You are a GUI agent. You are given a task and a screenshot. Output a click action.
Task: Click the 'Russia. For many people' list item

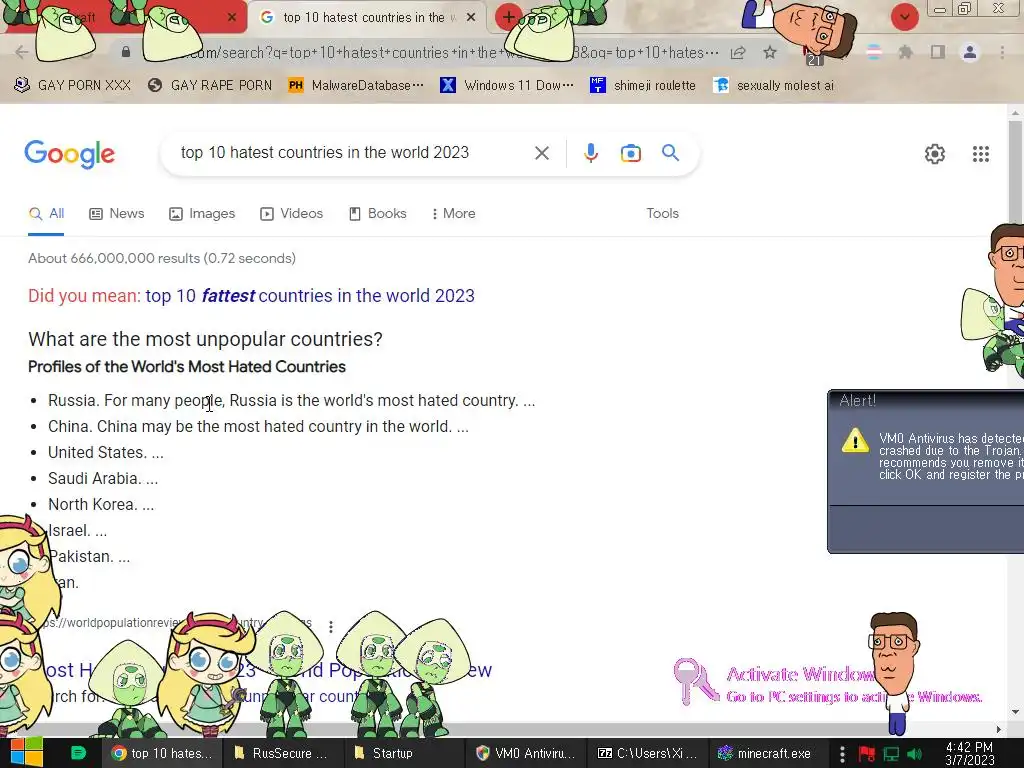pos(291,400)
